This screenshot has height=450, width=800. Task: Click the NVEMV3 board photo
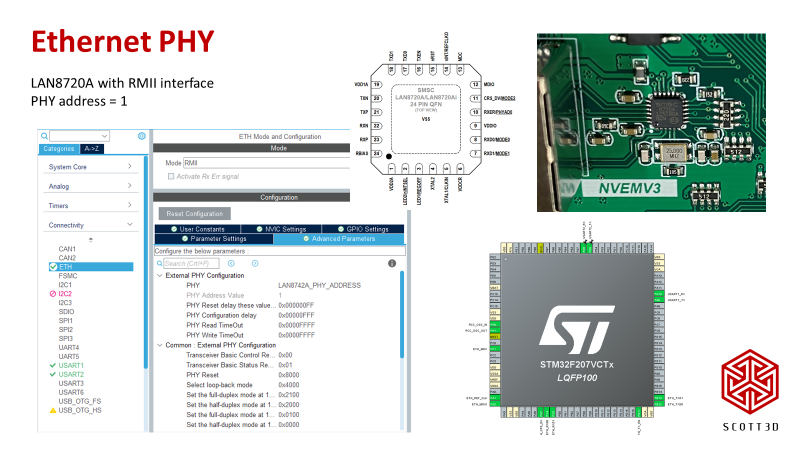[651, 122]
